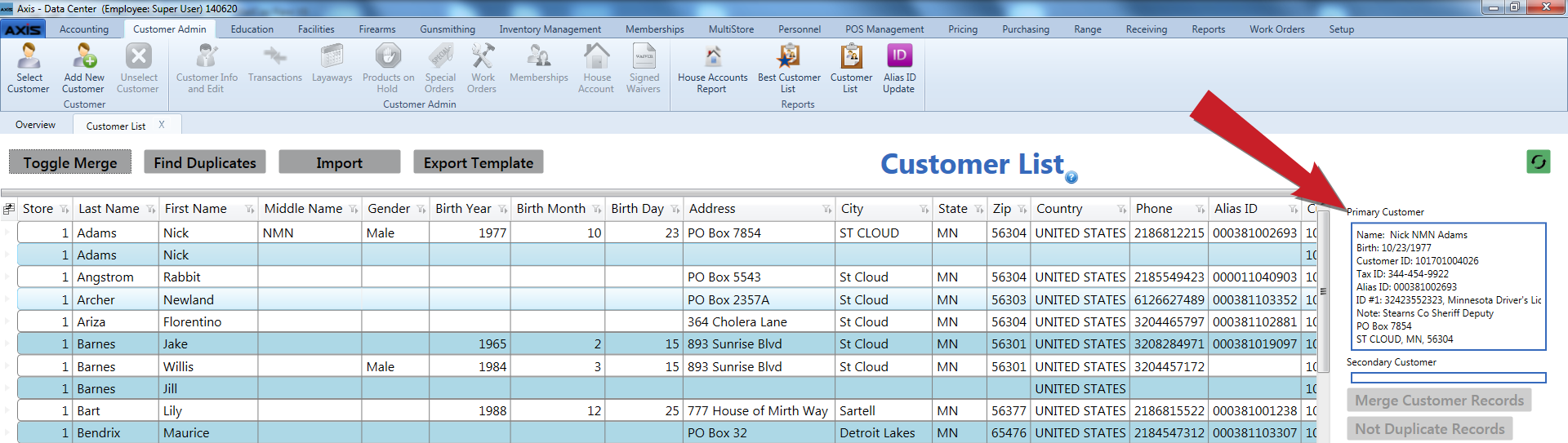Open the First Name column filter

coord(250,210)
